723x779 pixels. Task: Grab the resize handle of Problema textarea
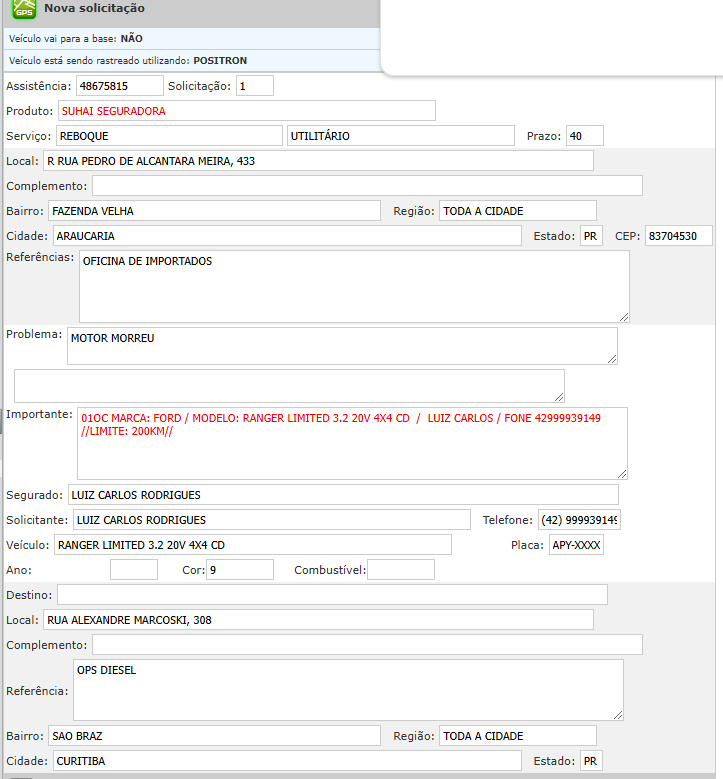click(611, 359)
